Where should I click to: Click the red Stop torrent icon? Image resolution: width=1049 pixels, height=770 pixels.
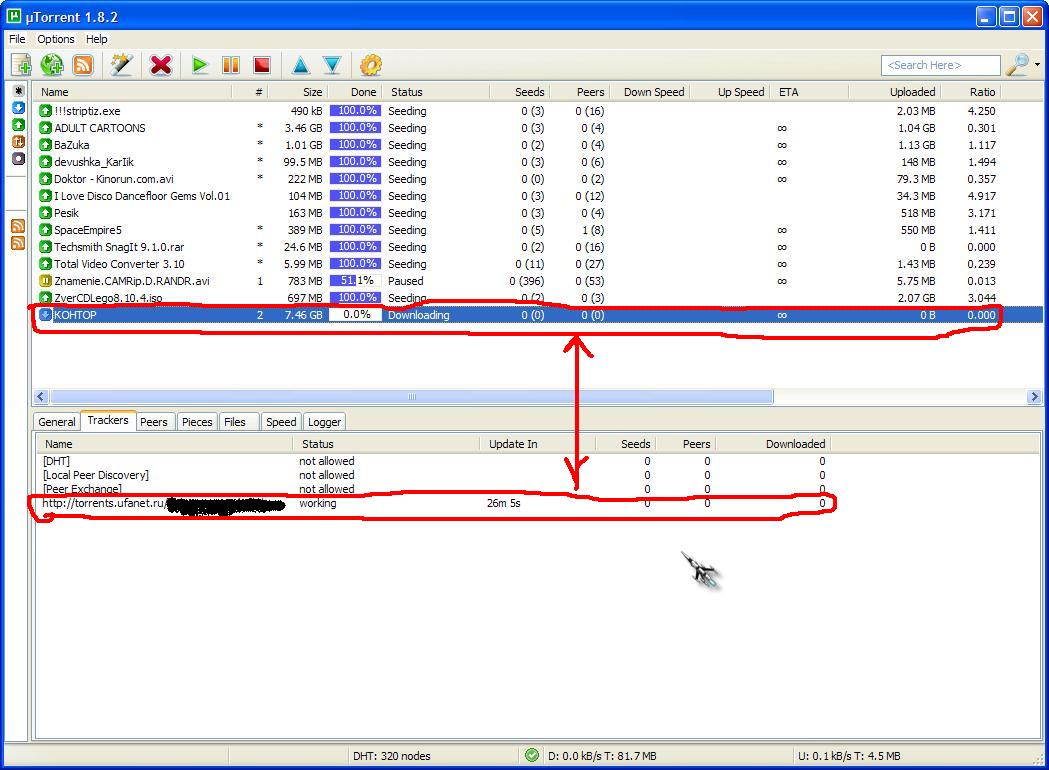[262, 65]
